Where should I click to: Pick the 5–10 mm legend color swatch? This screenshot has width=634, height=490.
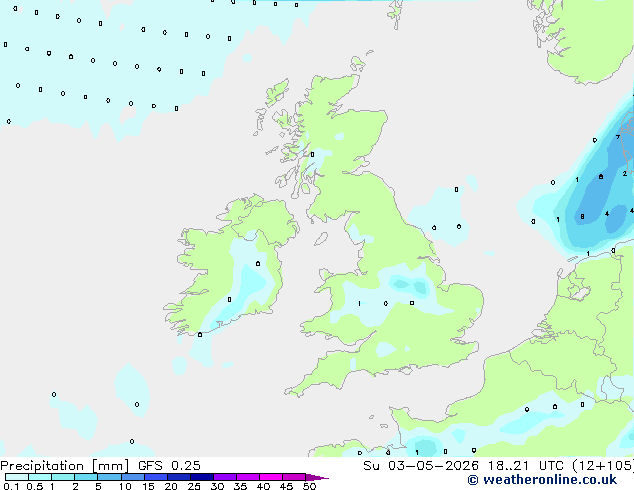coord(109,477)
